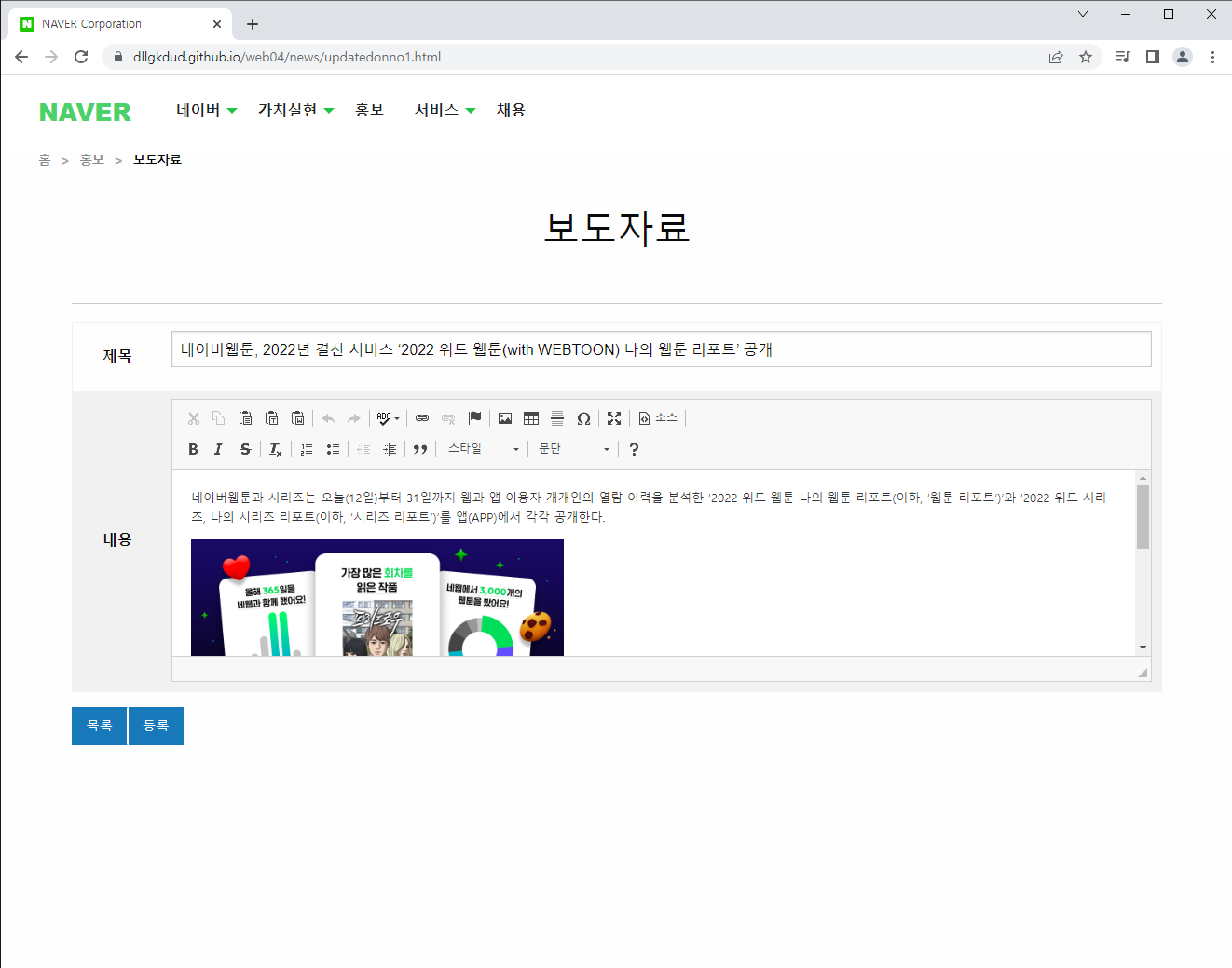Undo the last editing action

pyautogui.click(x=327, y=417)
